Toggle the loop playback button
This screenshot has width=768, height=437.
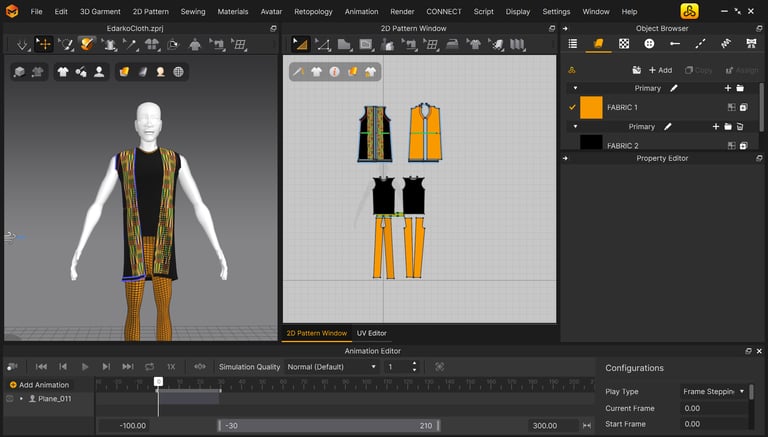point(149,367)
